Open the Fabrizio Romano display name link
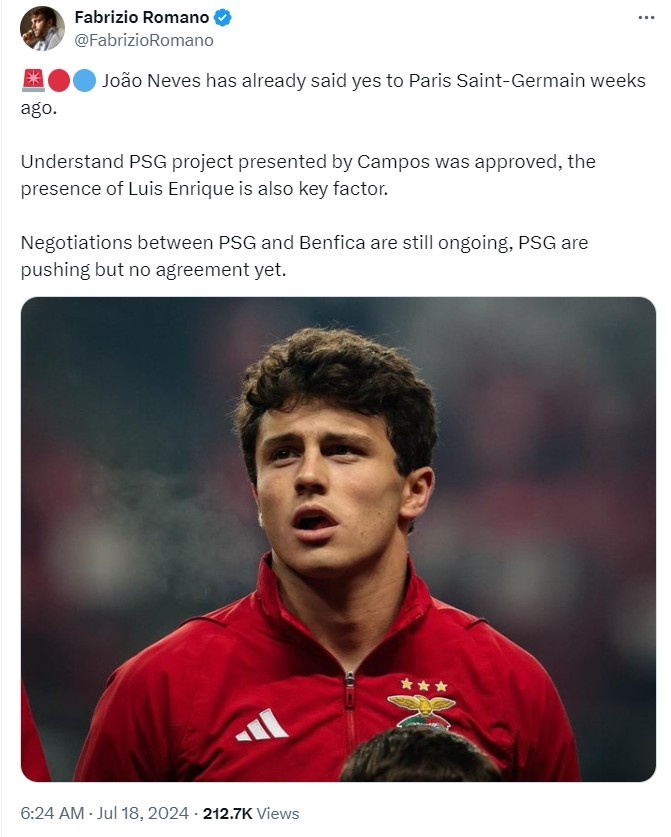671x837 pixels. coord(142,18)
